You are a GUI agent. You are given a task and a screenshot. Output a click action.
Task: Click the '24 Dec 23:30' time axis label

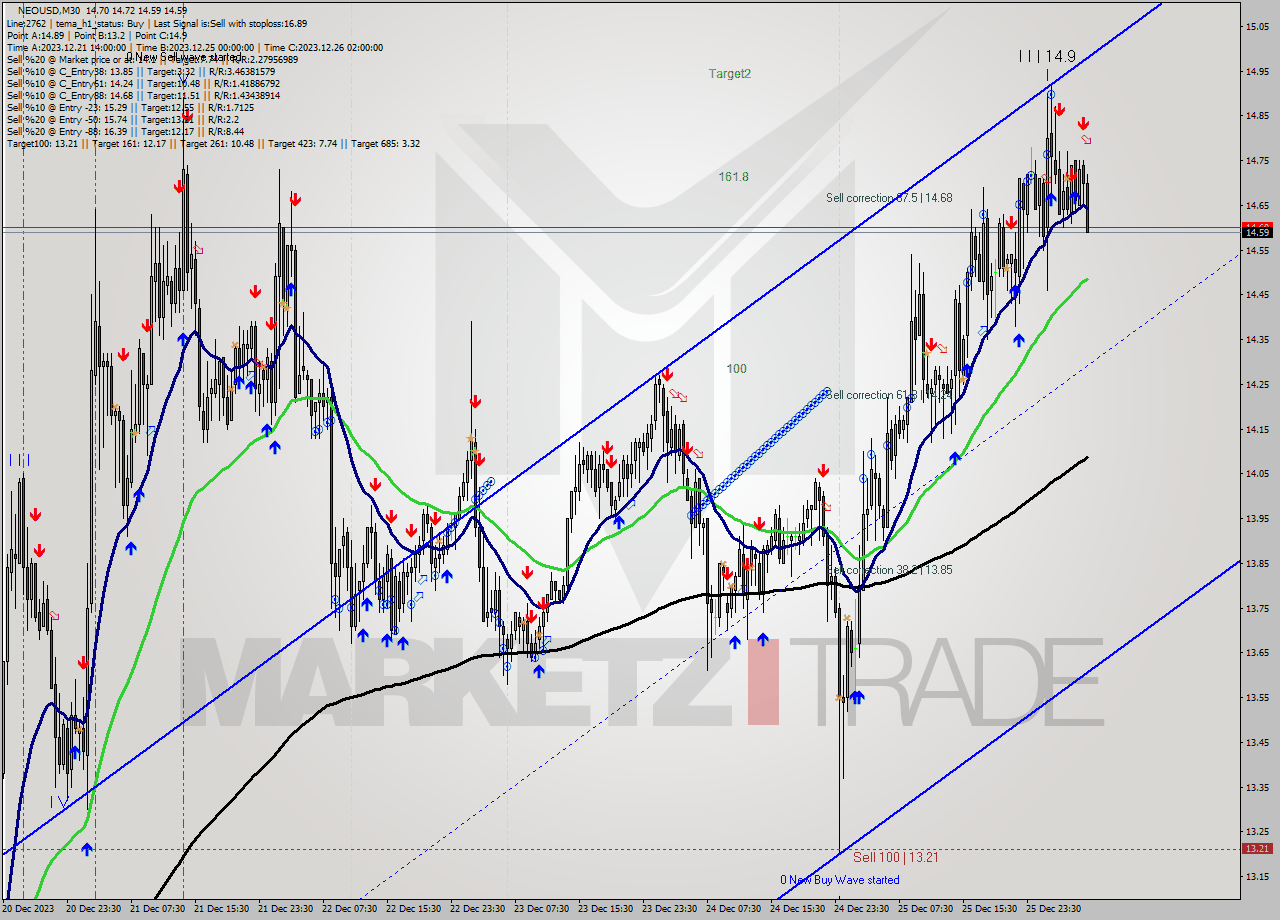(x=862, y=909)
